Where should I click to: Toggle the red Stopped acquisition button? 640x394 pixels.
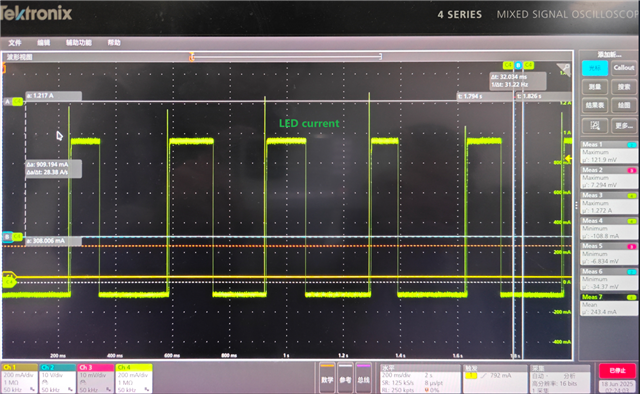[617, 370]
